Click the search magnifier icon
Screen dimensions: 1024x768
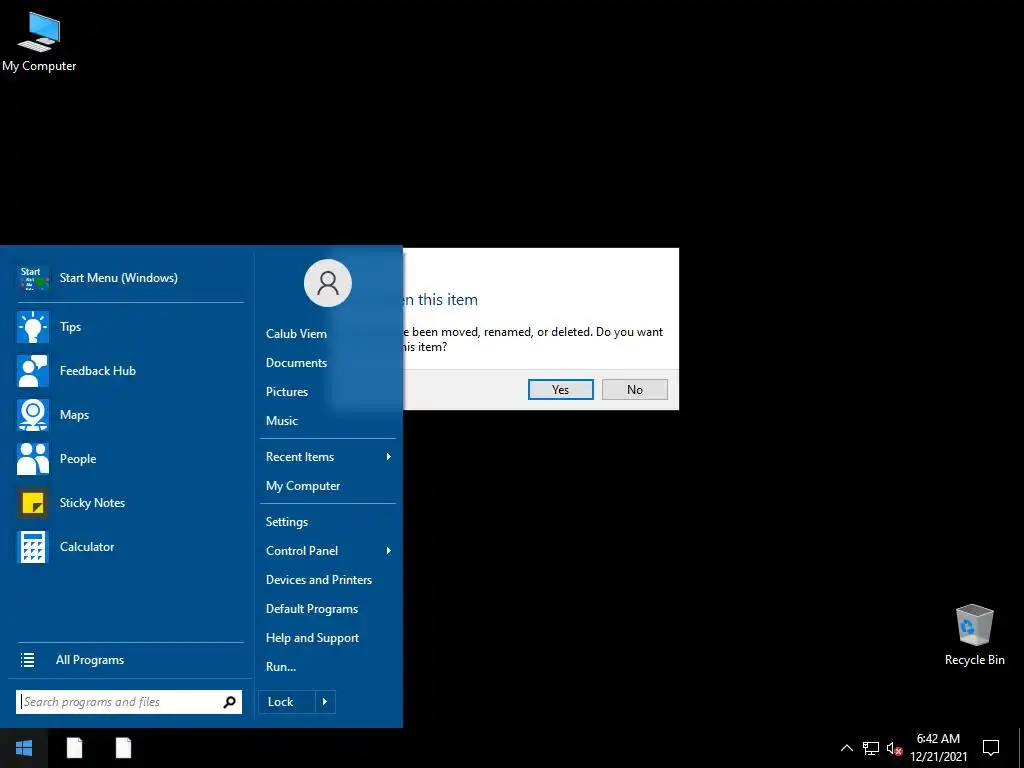[x=229, y=702]
